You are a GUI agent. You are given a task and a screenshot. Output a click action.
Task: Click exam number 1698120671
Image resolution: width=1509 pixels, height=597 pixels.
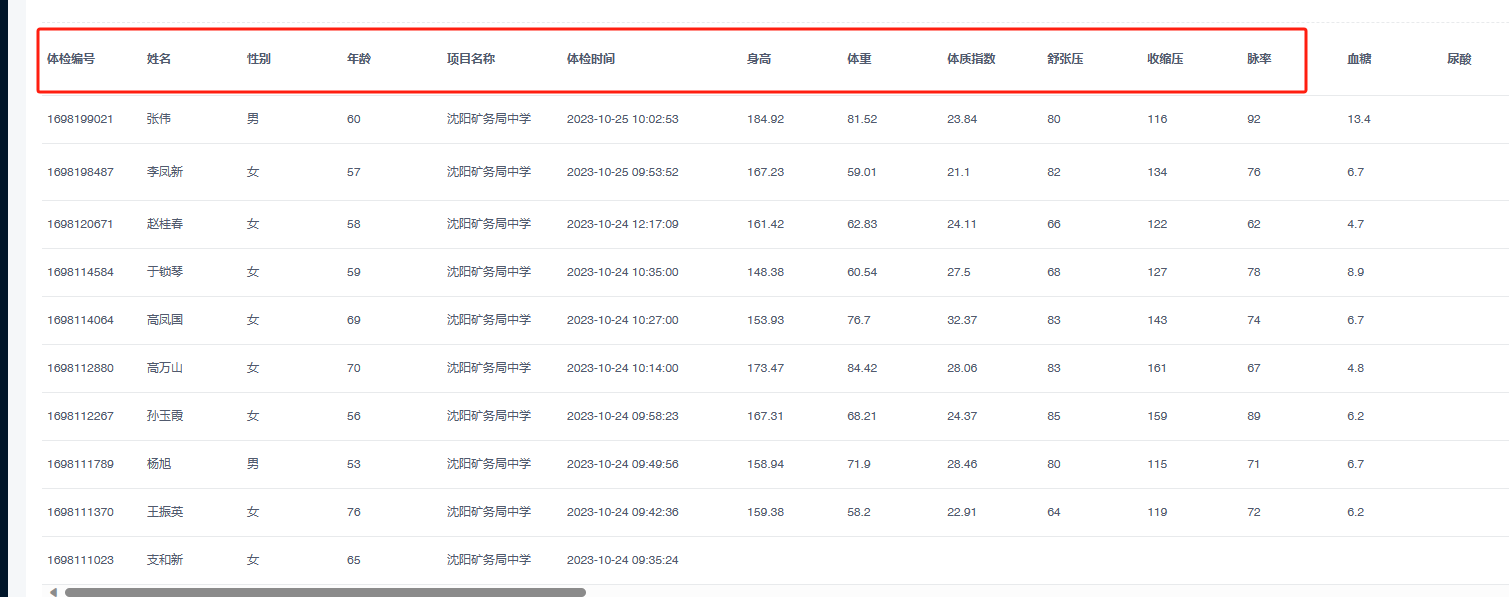(x=80, y=224)
